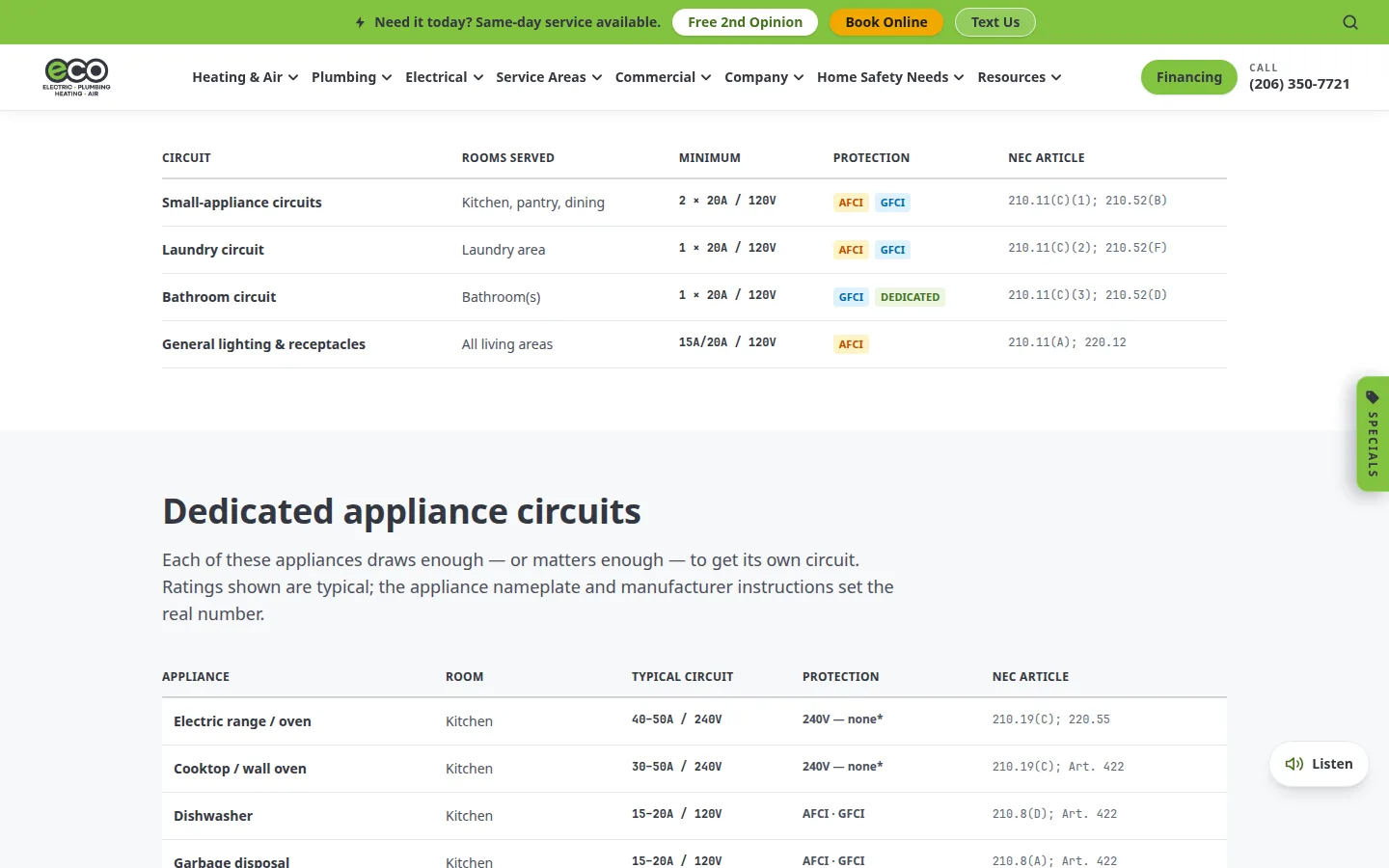
Task: Click the lightning bolt icon in banner
Action: pyautogui.click(x=360, y=22)
